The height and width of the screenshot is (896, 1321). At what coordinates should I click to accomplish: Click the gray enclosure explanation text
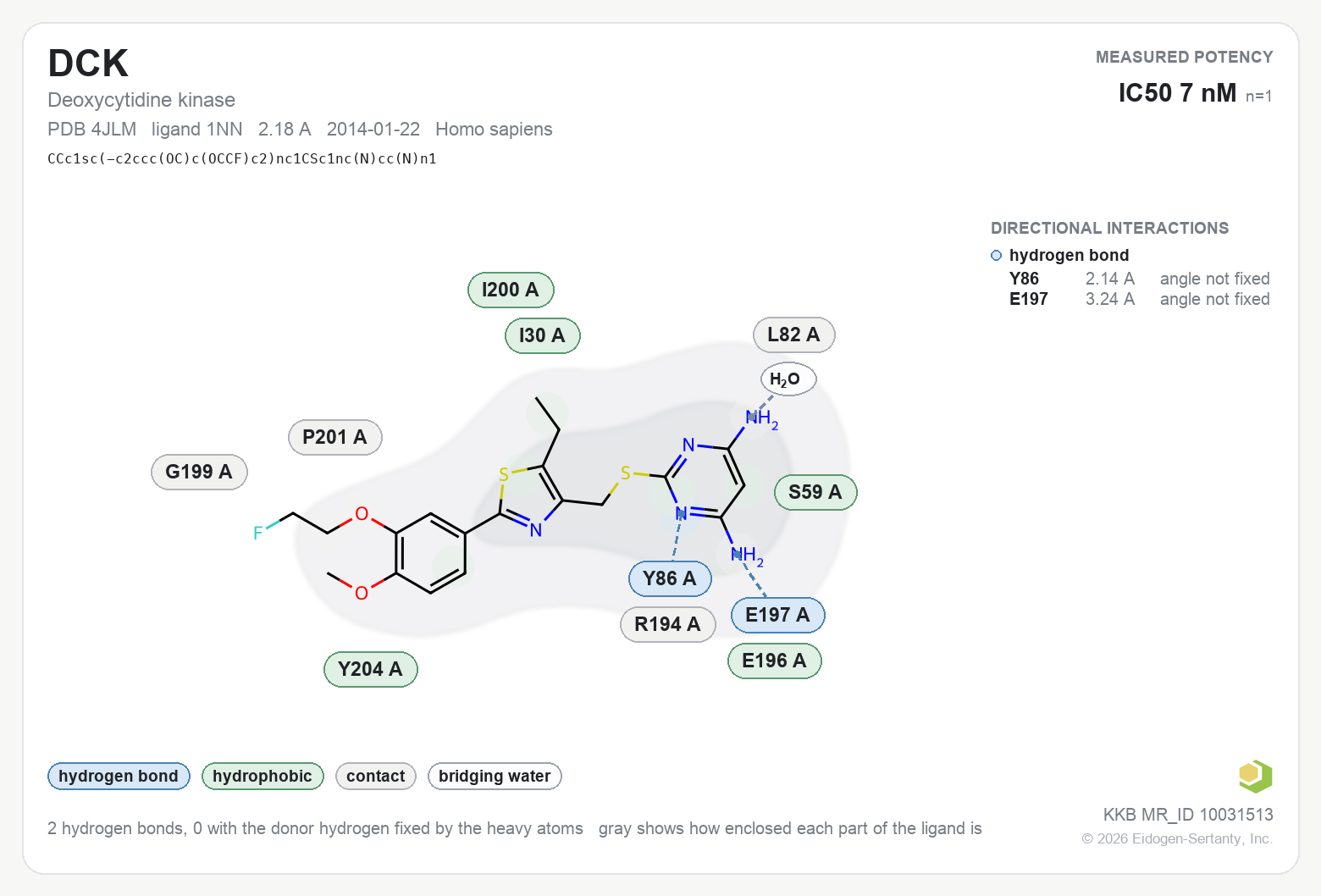[790, 828]
